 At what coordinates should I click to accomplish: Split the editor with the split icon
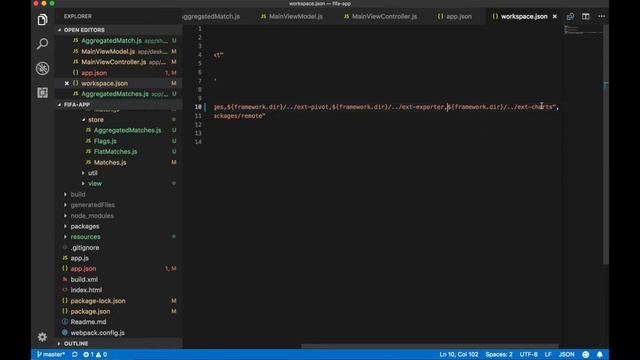click(586, 16)
